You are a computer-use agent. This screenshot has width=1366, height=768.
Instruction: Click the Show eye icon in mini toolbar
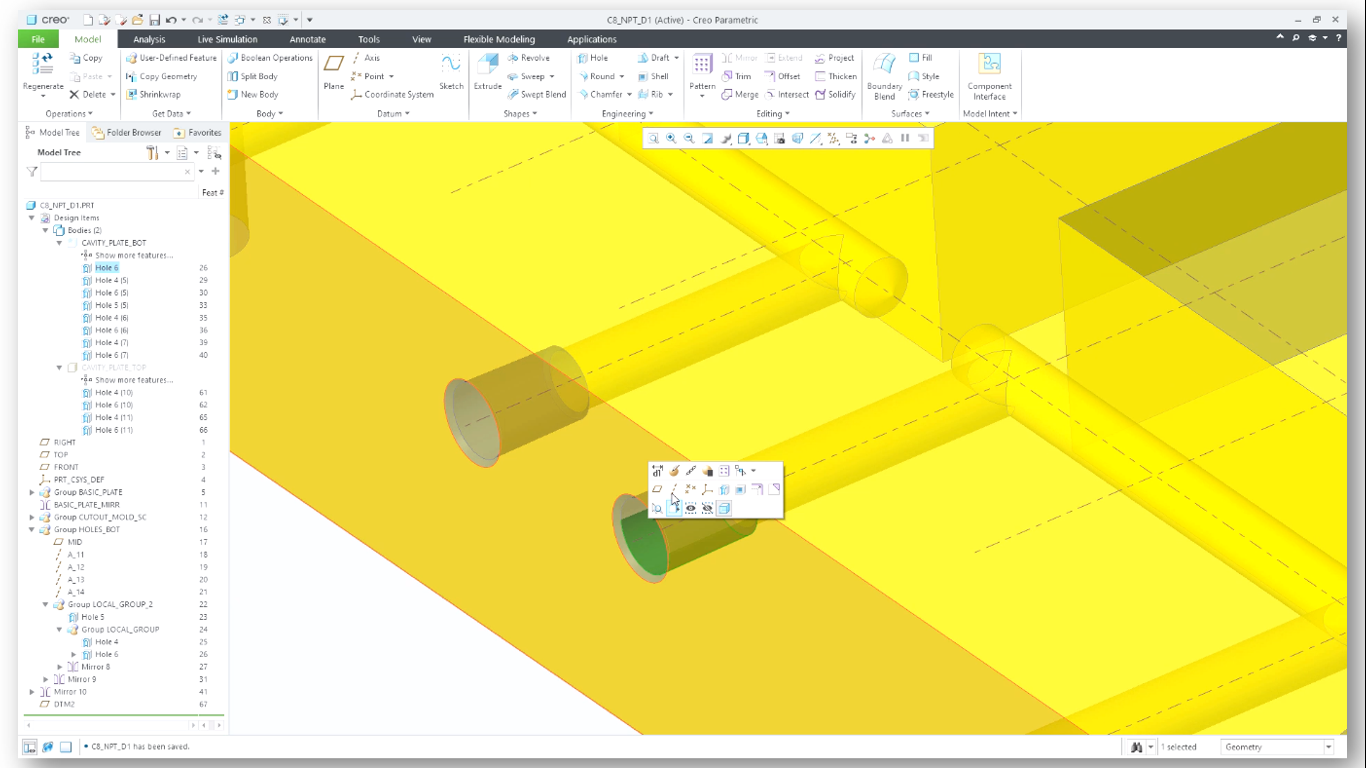tap(691, 508)
